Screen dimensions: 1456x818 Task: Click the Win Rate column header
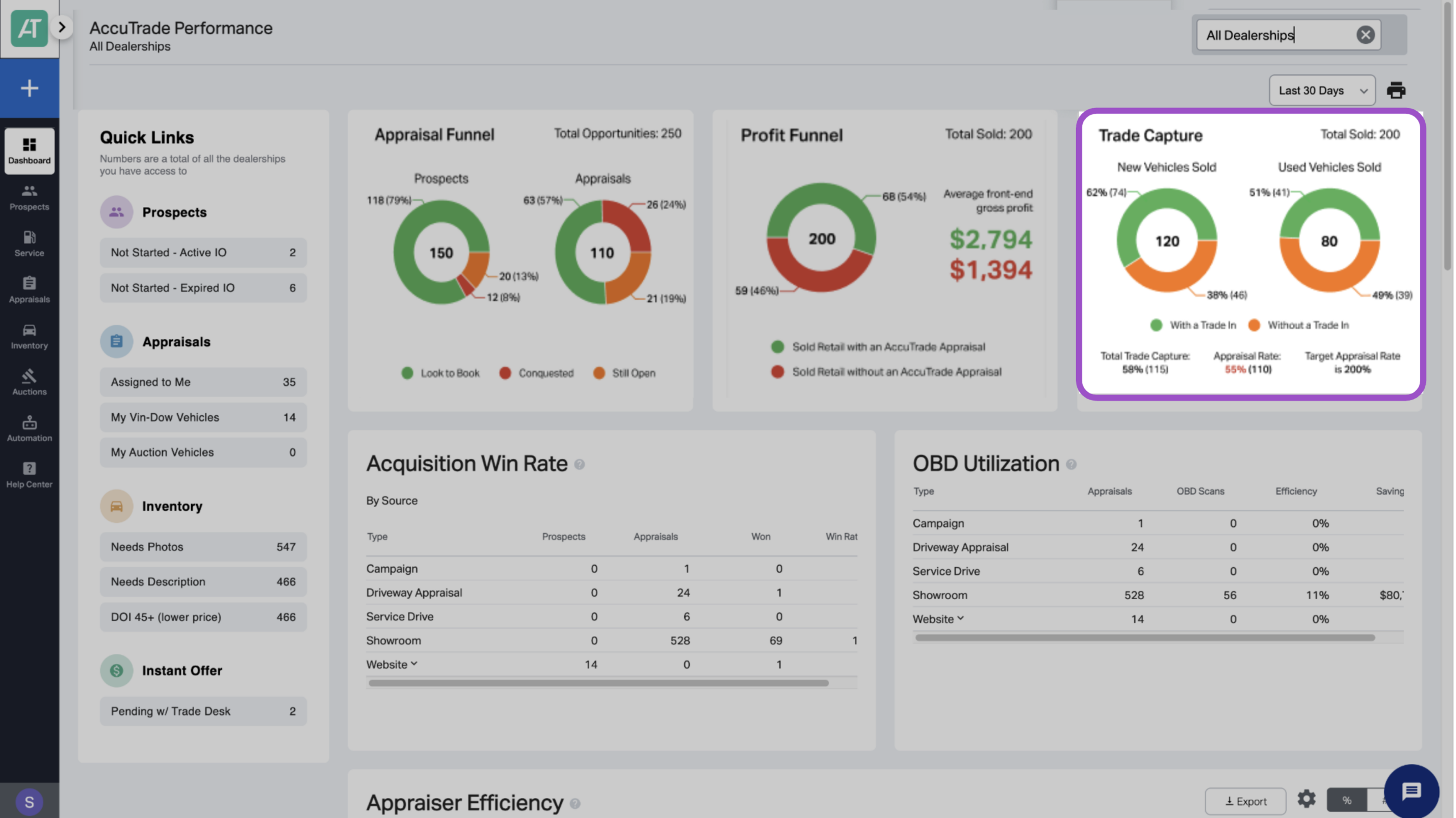pos(841,537)
